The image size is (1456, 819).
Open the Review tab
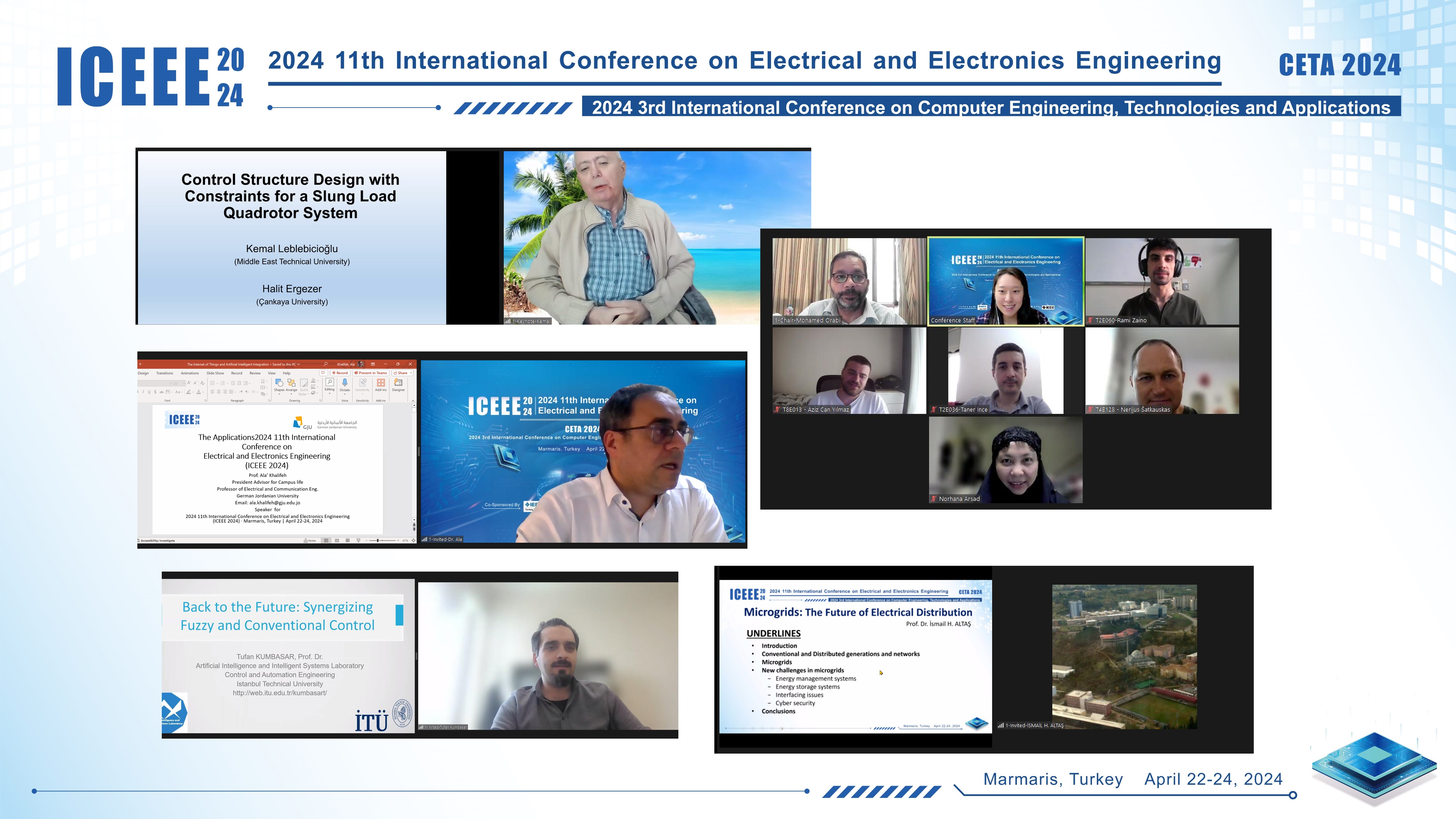255,373
